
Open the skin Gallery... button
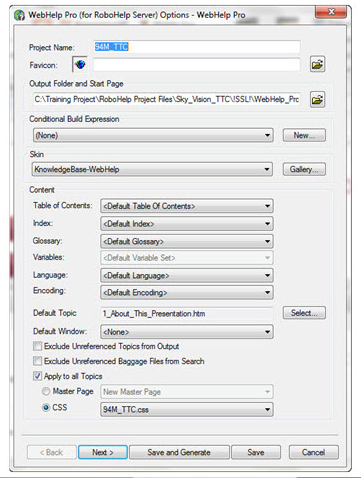click(x=304, y=169)
